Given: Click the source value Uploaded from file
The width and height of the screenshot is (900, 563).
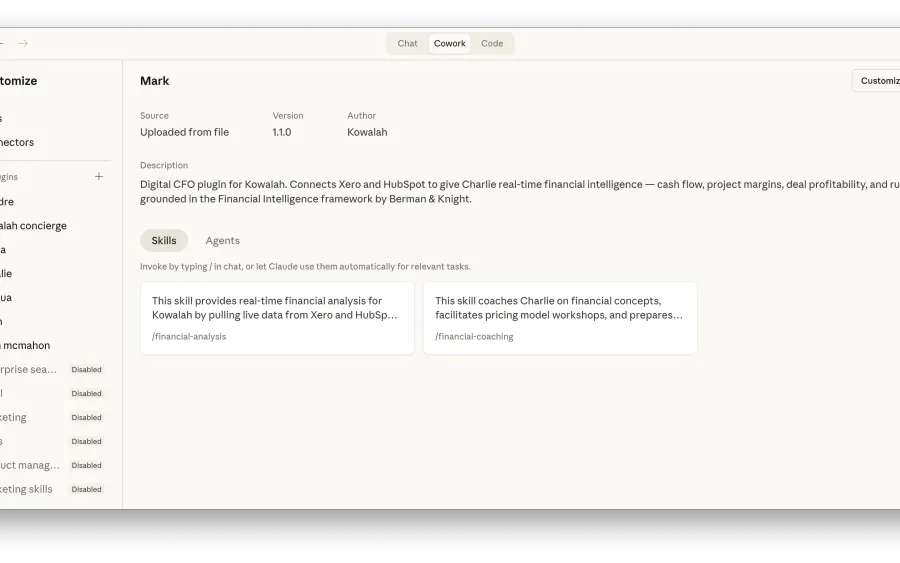Looking at the screenshot, I should click(x=184, y=132).
